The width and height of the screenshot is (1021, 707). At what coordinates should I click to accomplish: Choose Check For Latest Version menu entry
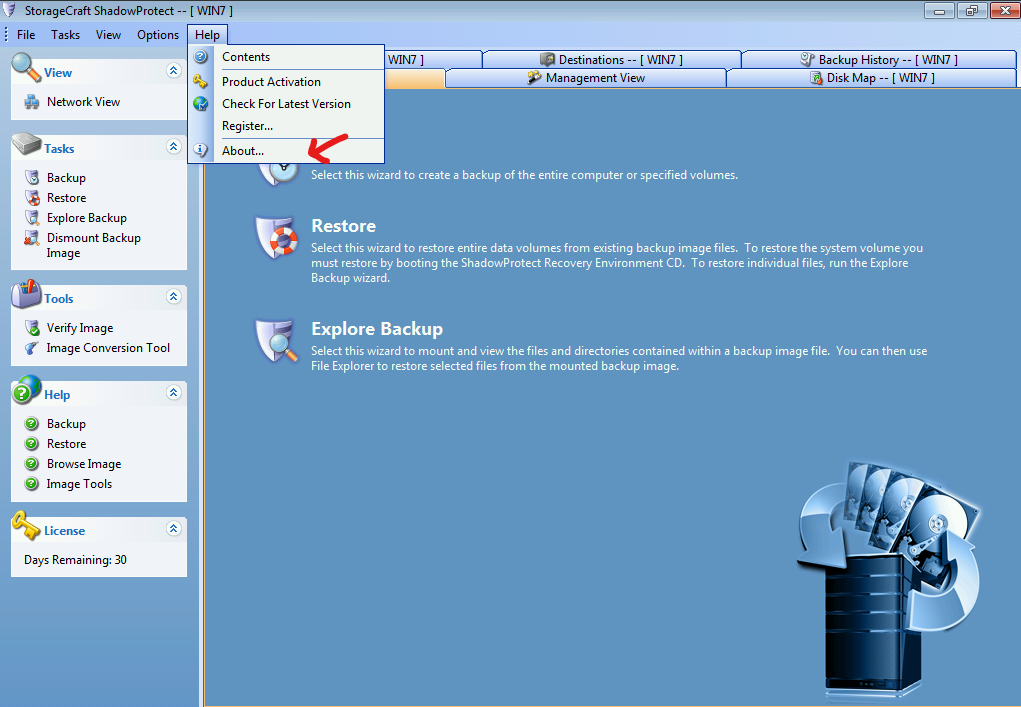pos(286,104)
